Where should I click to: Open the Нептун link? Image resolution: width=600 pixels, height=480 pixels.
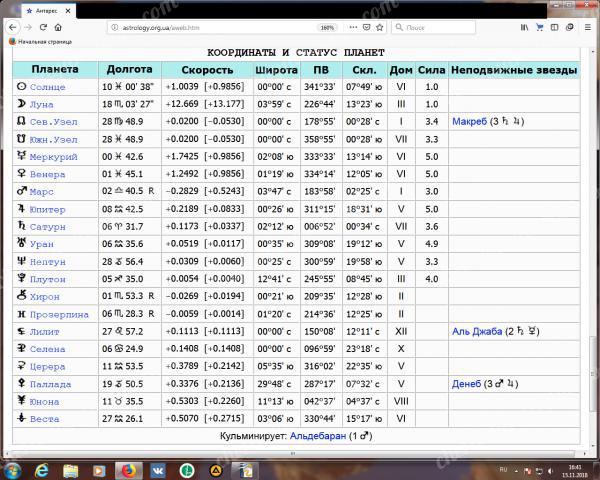coord(47,262)
